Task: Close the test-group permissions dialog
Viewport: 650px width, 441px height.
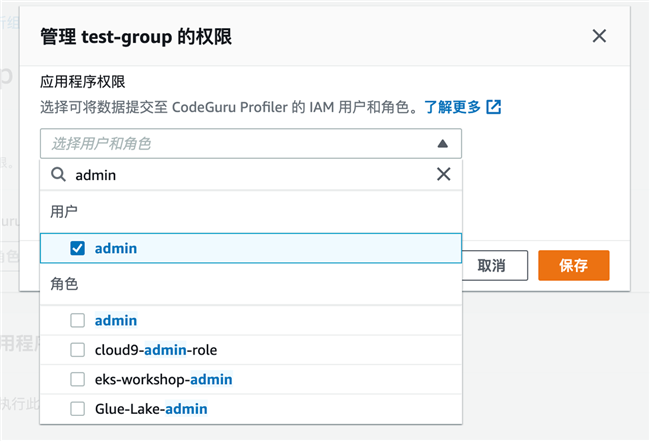Action: 599,36
